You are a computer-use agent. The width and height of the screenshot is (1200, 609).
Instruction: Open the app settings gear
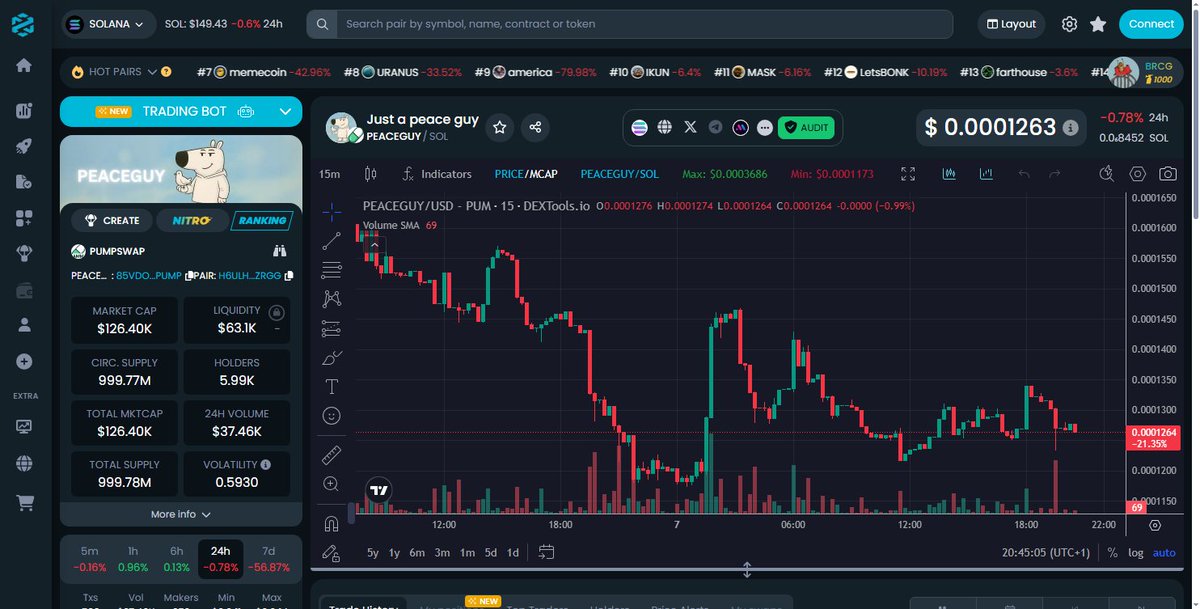pos(1069,24)
